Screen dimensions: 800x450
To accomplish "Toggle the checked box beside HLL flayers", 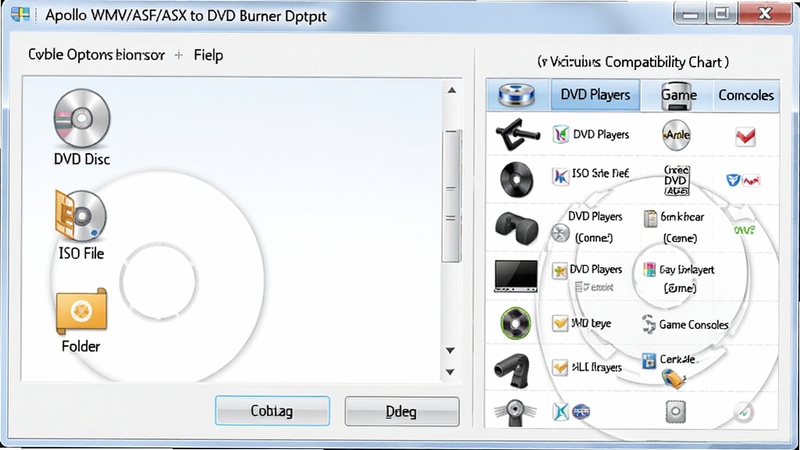I will 560,367.
